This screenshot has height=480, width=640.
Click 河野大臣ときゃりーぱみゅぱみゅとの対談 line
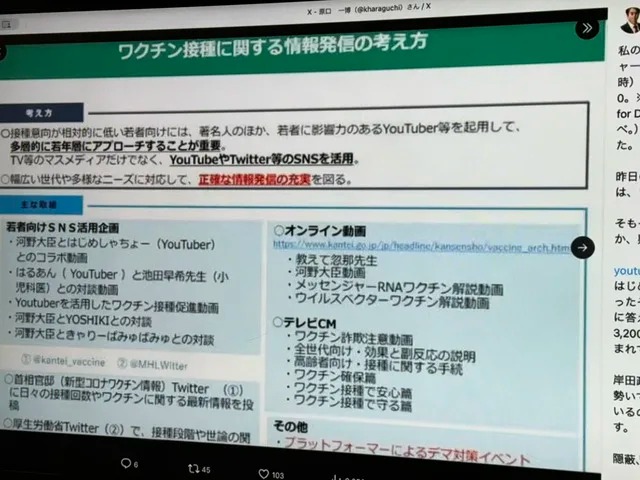[x=111, y=336]
